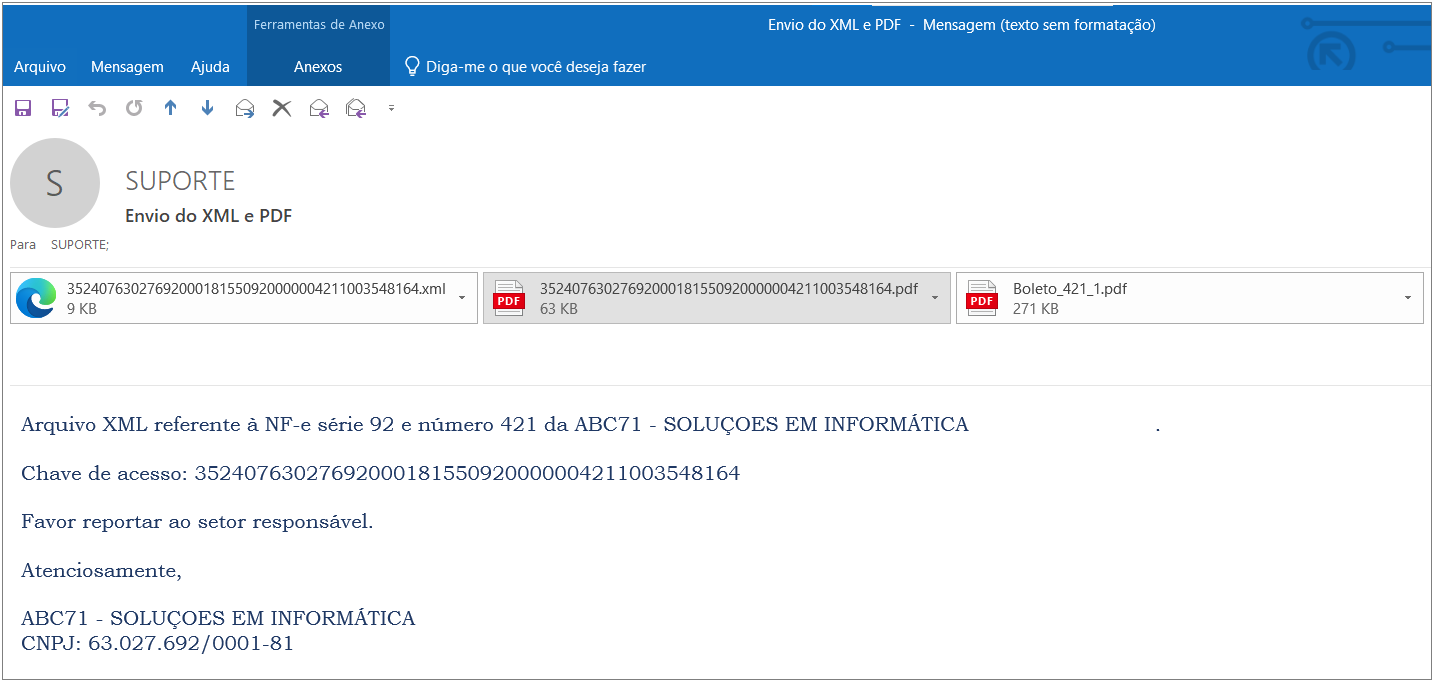Click the Reply envelope icon
This screenshot has height=683, width=1435.
[x=319, y=108]
